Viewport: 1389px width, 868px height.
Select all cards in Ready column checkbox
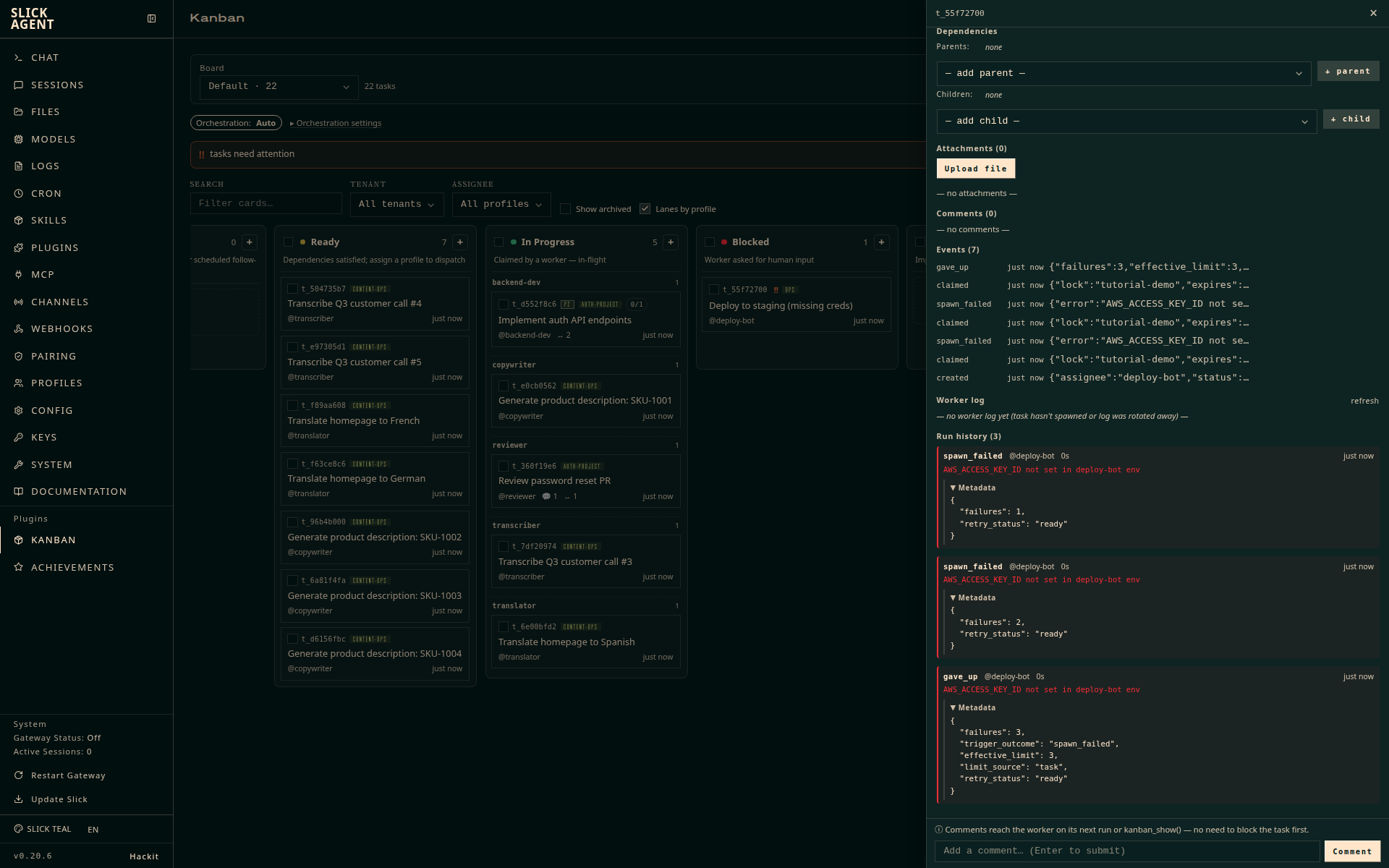click(289, 242)
